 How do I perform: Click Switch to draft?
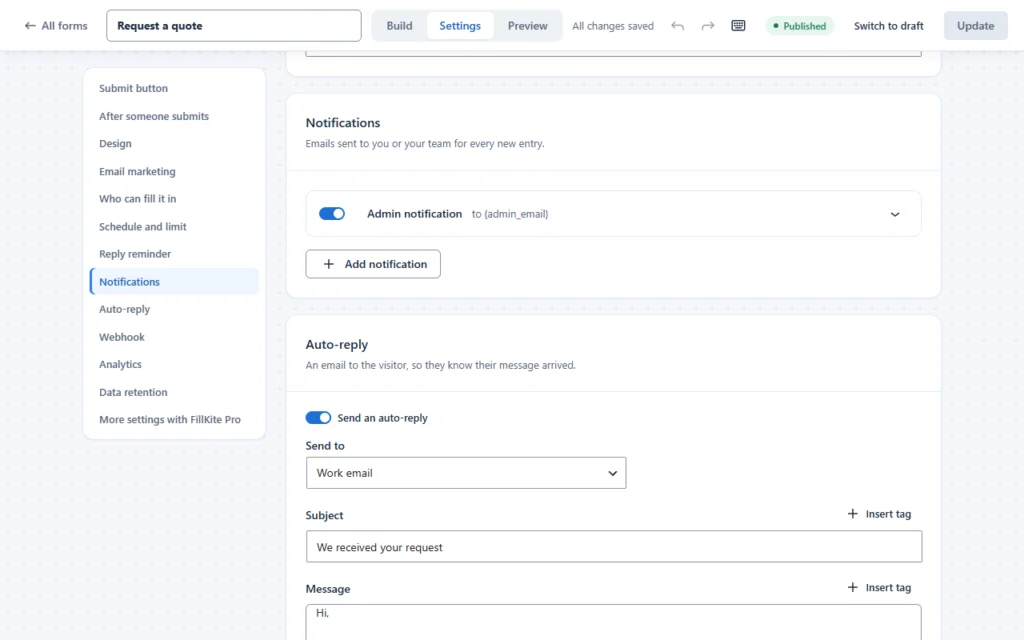pyautogui.click(x=888, y=26)
